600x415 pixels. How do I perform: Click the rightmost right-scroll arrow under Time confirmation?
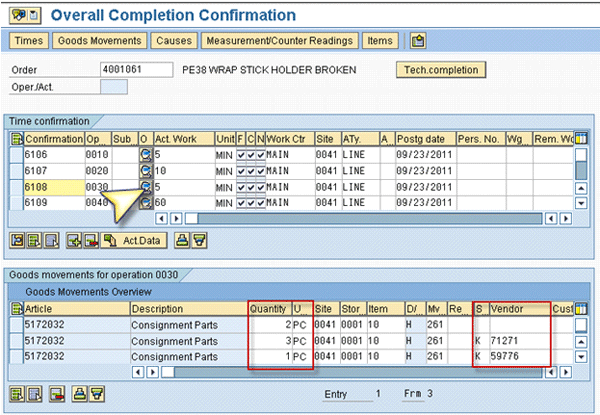click(x=566, y=218)
